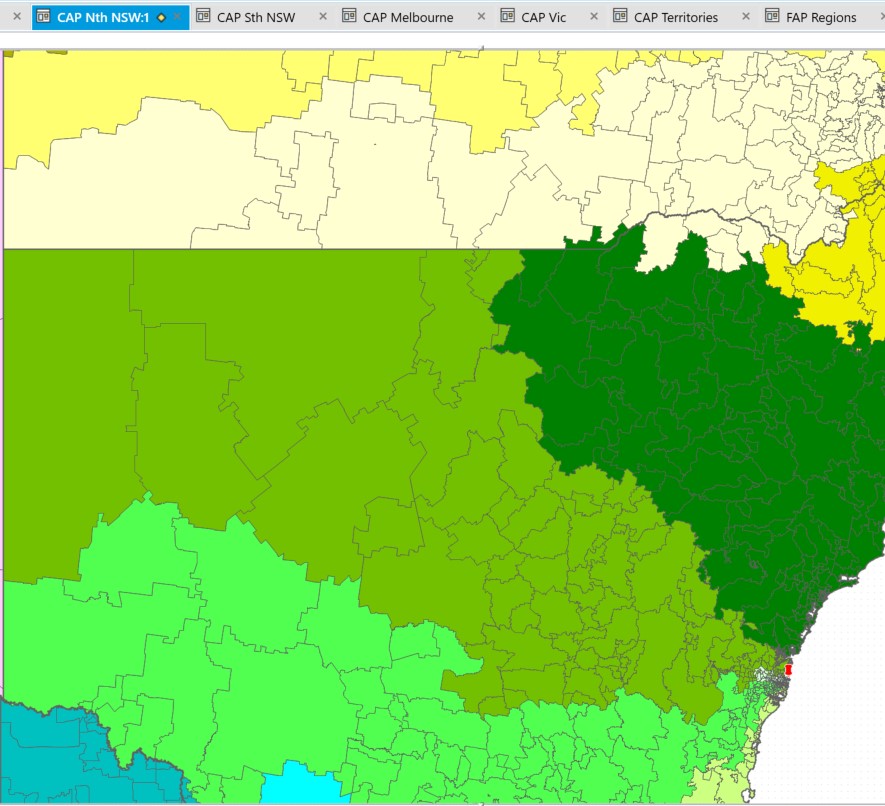This screenshot has width=885, height=806.
Task: Close the CAP Melbourne tab
Action: [481, 17]
